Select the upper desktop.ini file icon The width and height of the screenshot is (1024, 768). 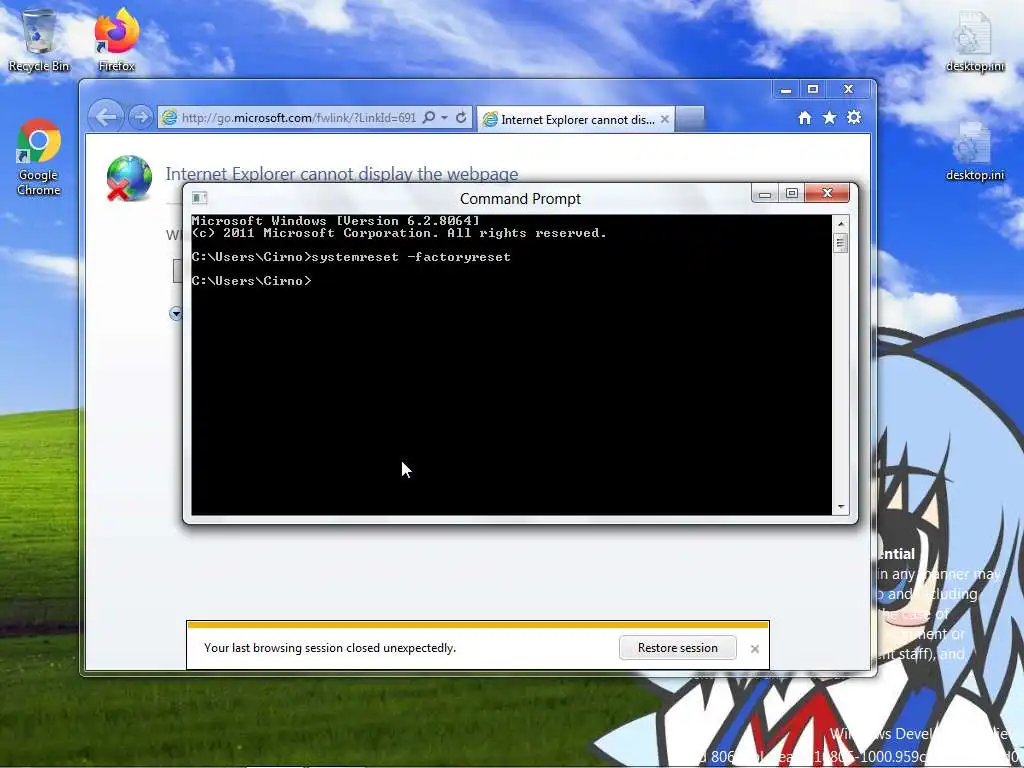click(974, 40)
